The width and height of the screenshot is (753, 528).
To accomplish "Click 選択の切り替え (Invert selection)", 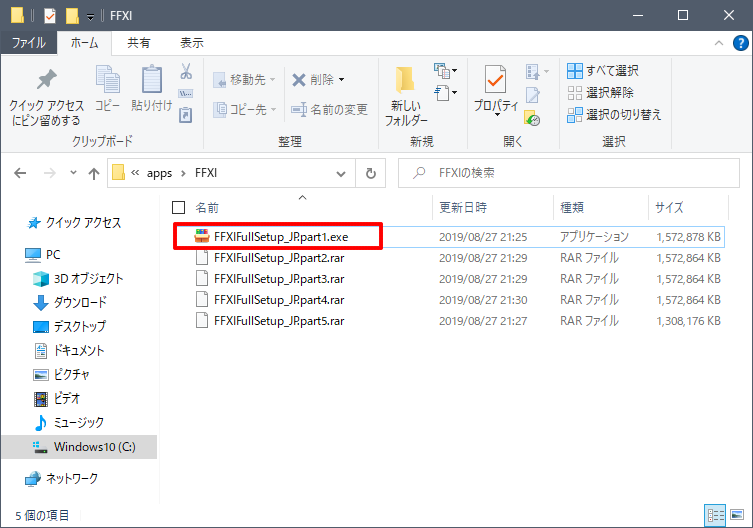I will pyautogui.click(x=614, y=114).
